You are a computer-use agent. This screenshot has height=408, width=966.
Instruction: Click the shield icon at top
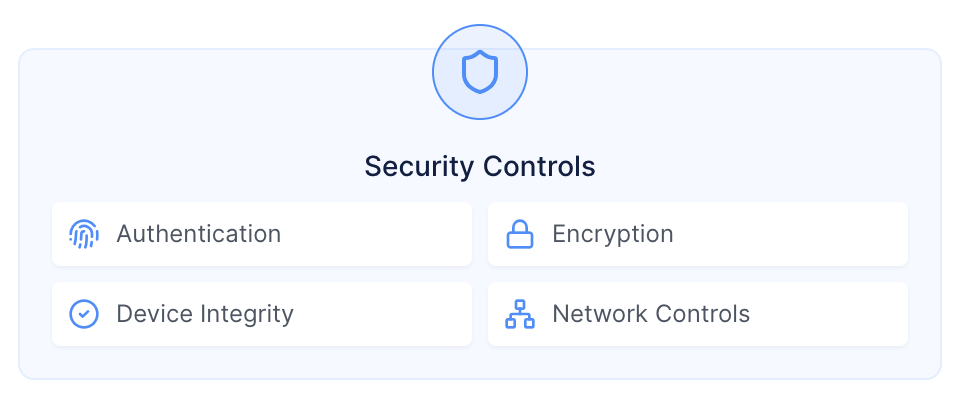[x=480, y=73]
